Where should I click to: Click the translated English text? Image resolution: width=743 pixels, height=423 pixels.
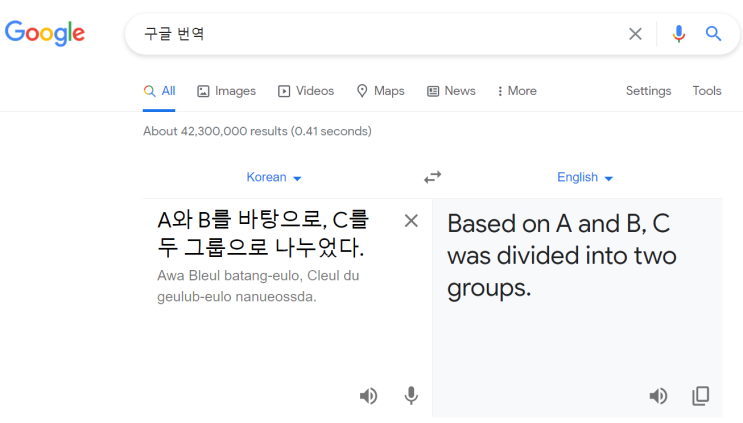[x=562, y=256]
